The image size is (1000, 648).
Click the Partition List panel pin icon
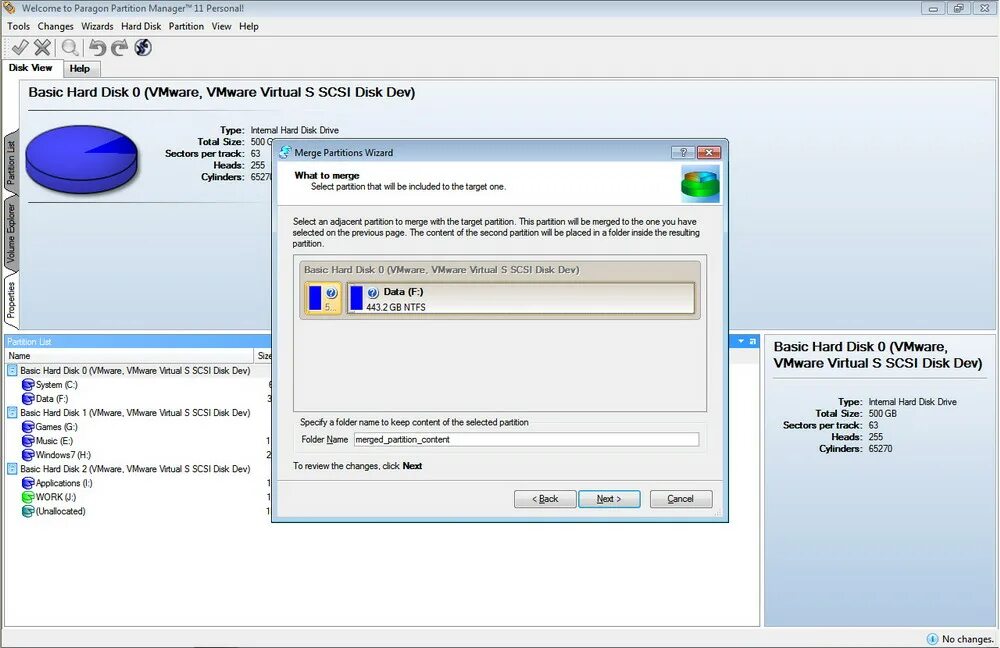pos(753,341)
